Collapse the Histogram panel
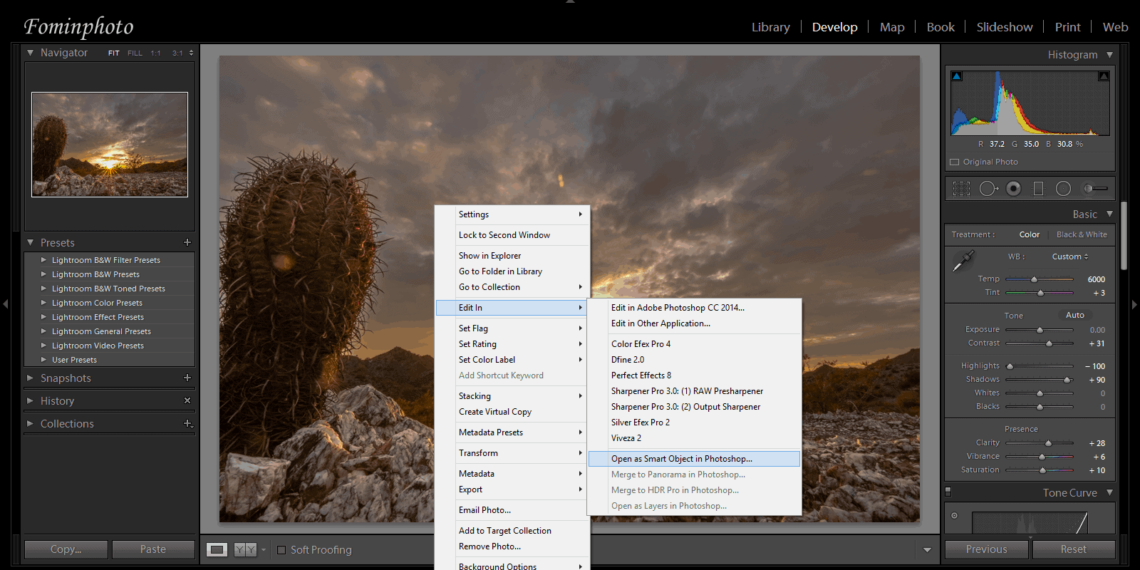 1109,55
